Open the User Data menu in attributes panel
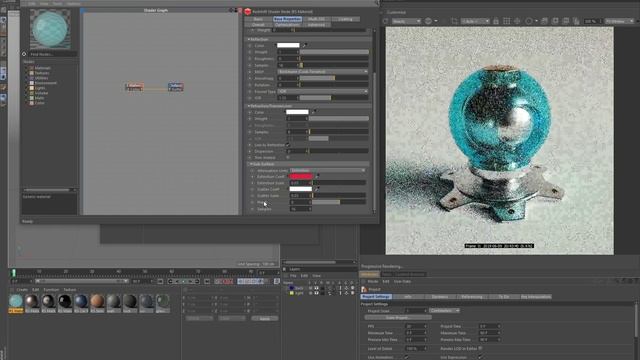The width and height of the screenshot is (640, 360). (x=402, y=281)
